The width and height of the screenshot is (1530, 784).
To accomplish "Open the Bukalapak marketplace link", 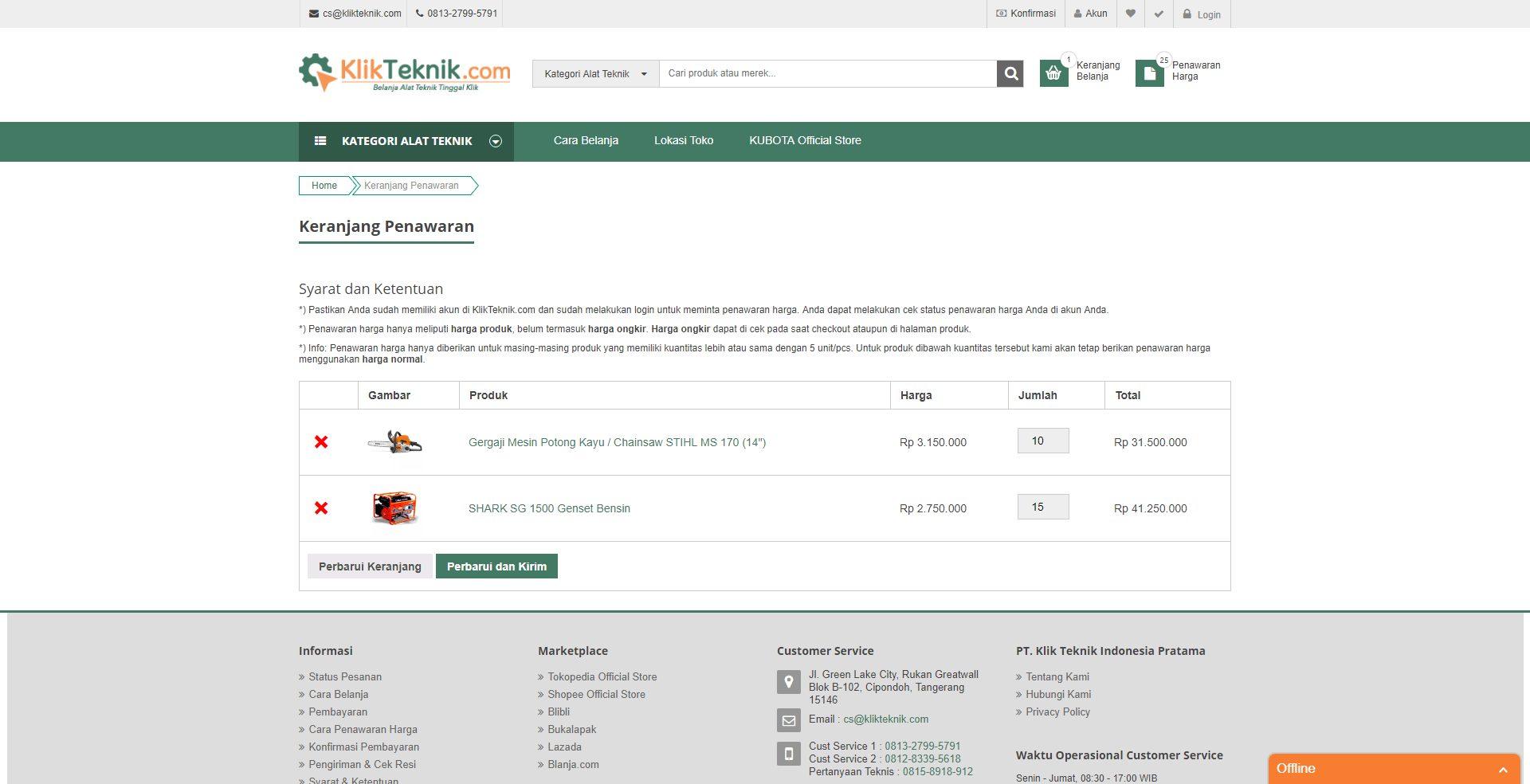I will point(571,729).
